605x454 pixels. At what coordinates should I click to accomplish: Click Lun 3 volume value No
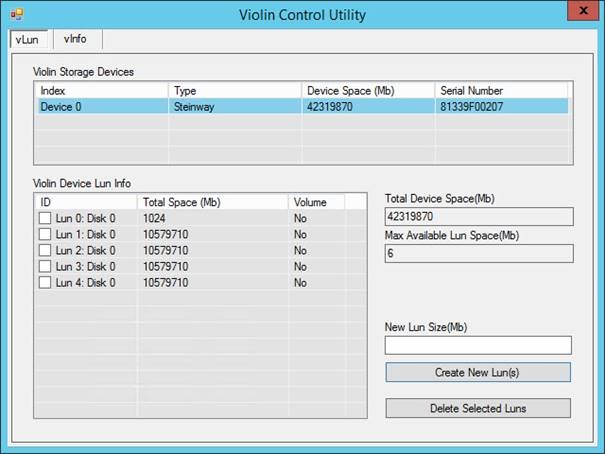300,267
